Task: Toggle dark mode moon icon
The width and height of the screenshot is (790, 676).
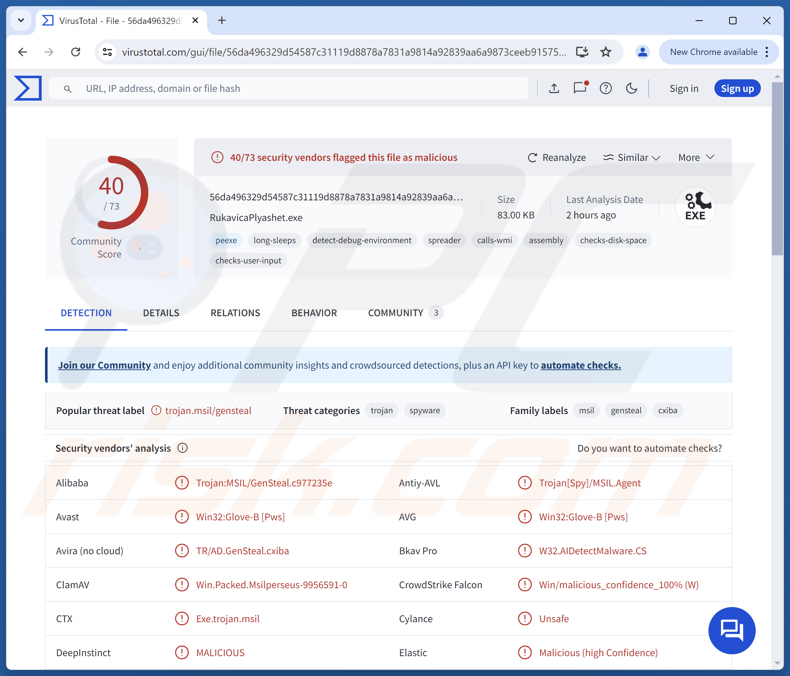Action: pyautogui.click(x=631, y=89)
